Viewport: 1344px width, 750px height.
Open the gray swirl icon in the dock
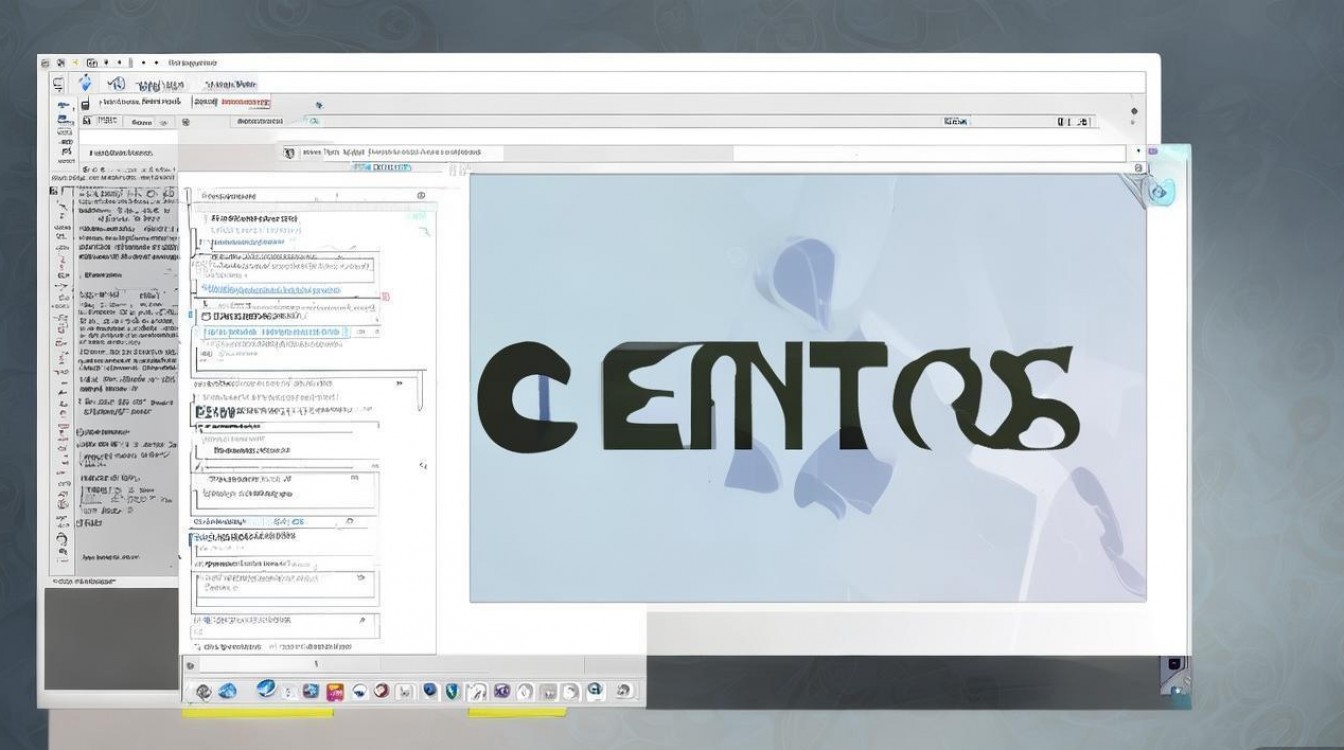(204, 691)
